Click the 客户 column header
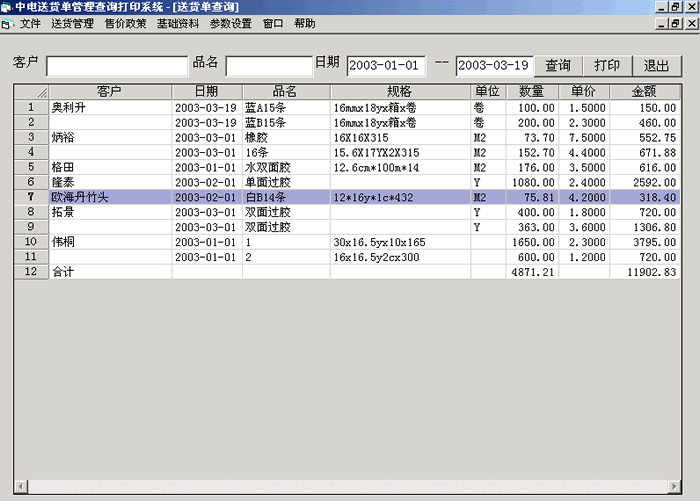The width and height of the screenshot is (700, 501). click(x=110, y=92)
